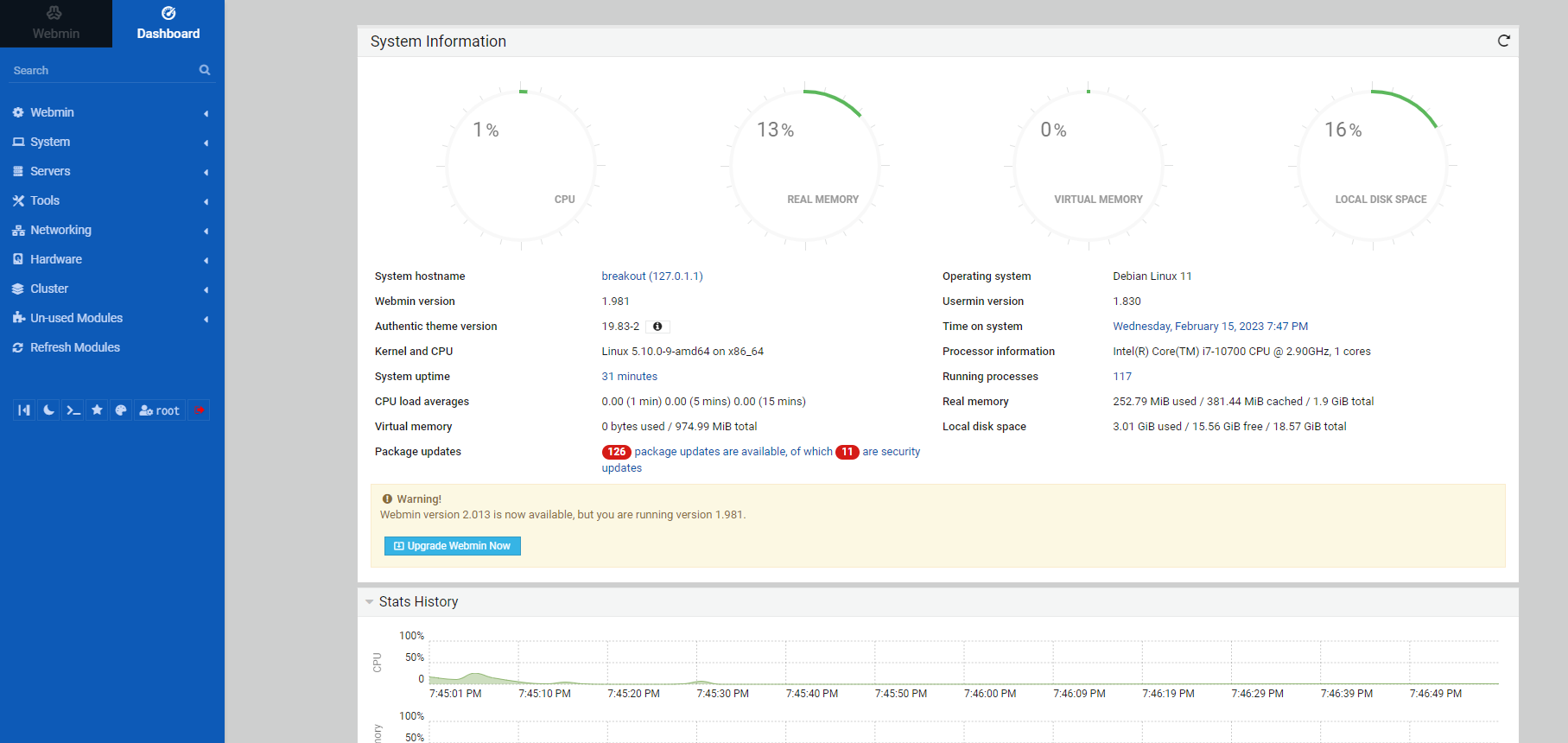Switch to the Dashboard tab

pos(168,23)
